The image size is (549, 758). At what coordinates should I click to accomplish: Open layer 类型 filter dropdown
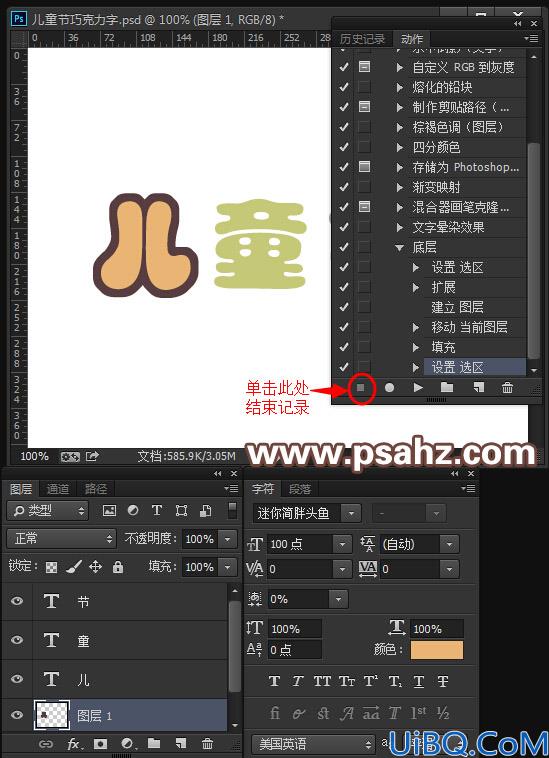[x=47, y=510]
